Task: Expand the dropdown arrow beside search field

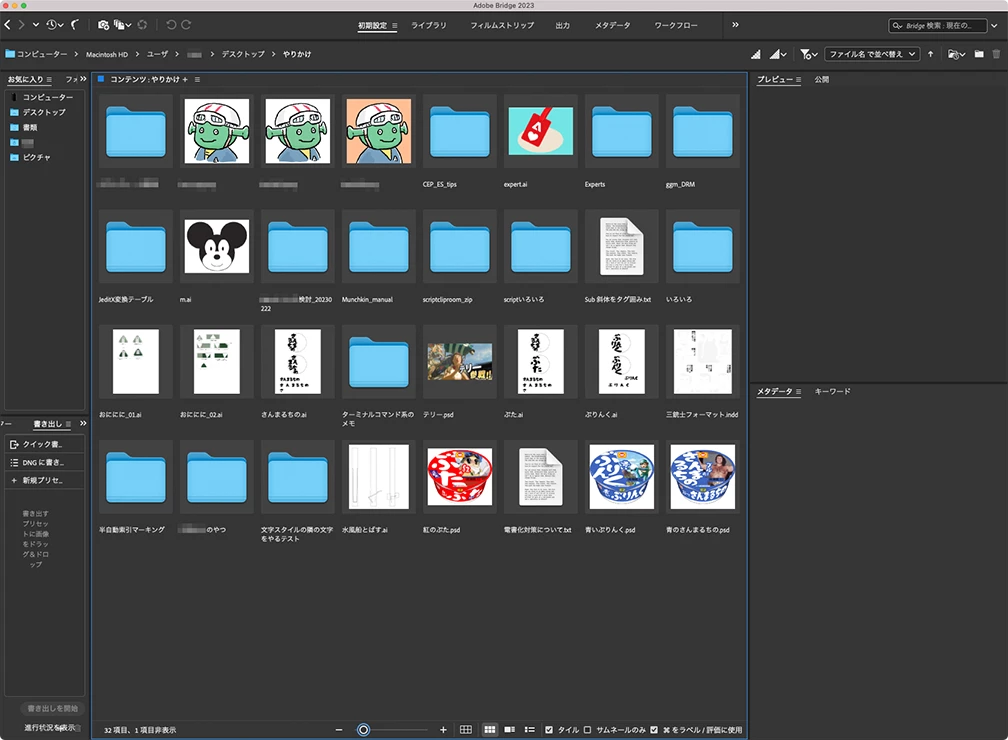Action: 994,26
